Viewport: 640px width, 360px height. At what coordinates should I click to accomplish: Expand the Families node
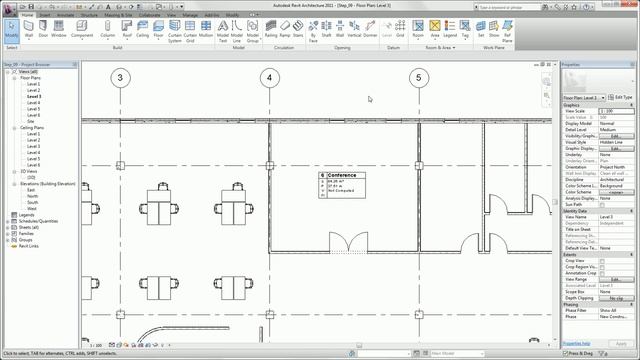tap(8, 234)
